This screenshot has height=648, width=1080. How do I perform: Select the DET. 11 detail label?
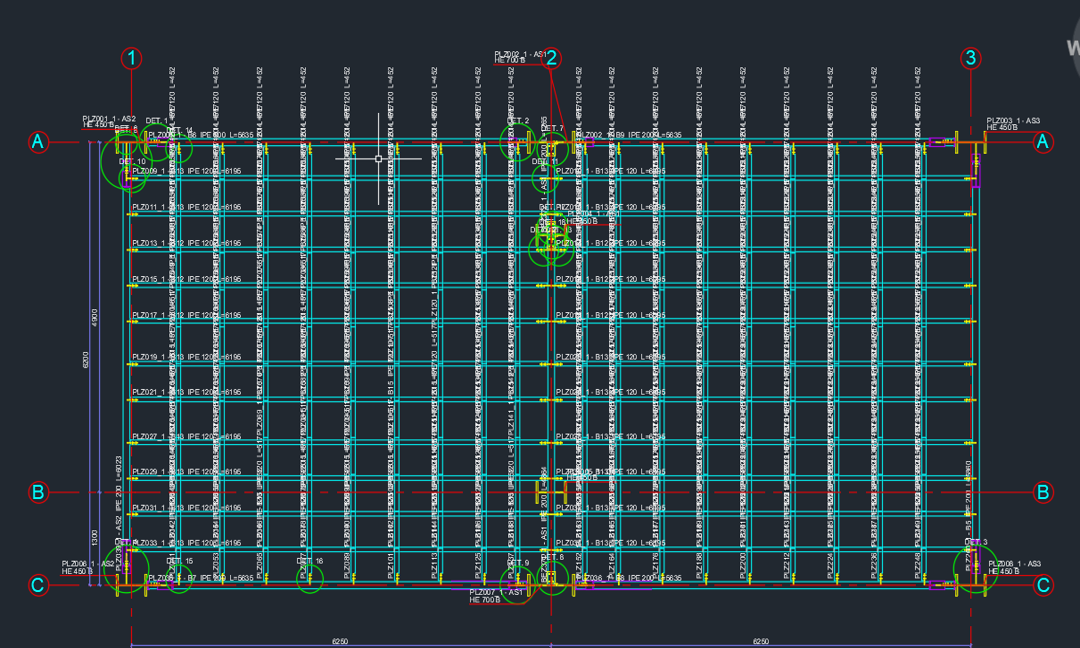coord(545,162)
